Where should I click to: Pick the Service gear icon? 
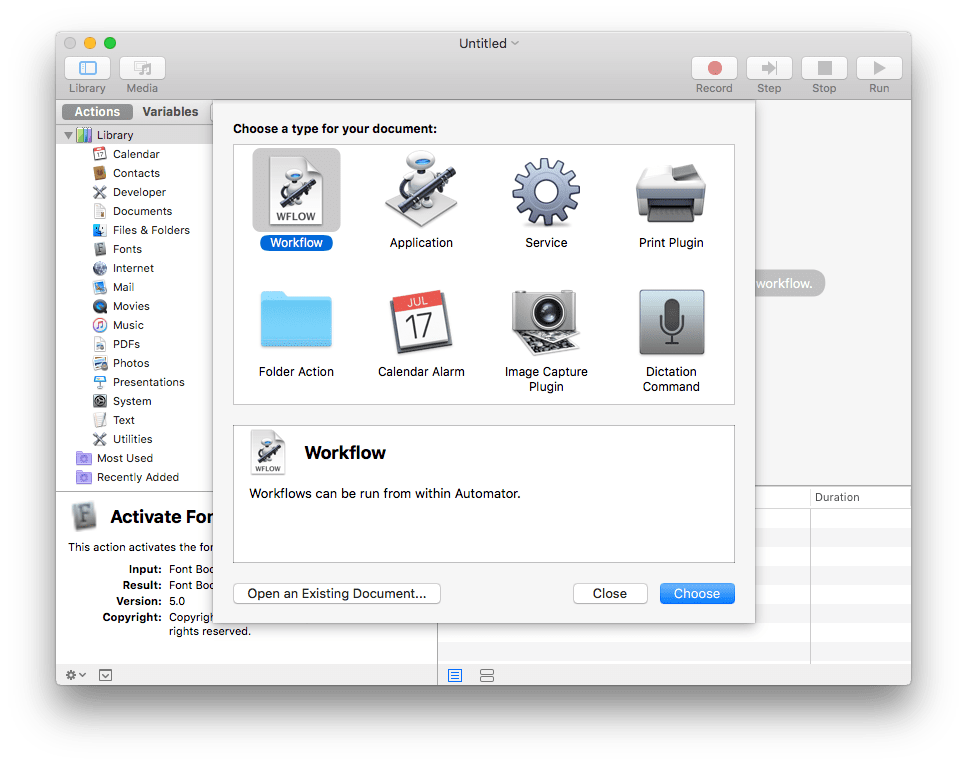point(546,191)
